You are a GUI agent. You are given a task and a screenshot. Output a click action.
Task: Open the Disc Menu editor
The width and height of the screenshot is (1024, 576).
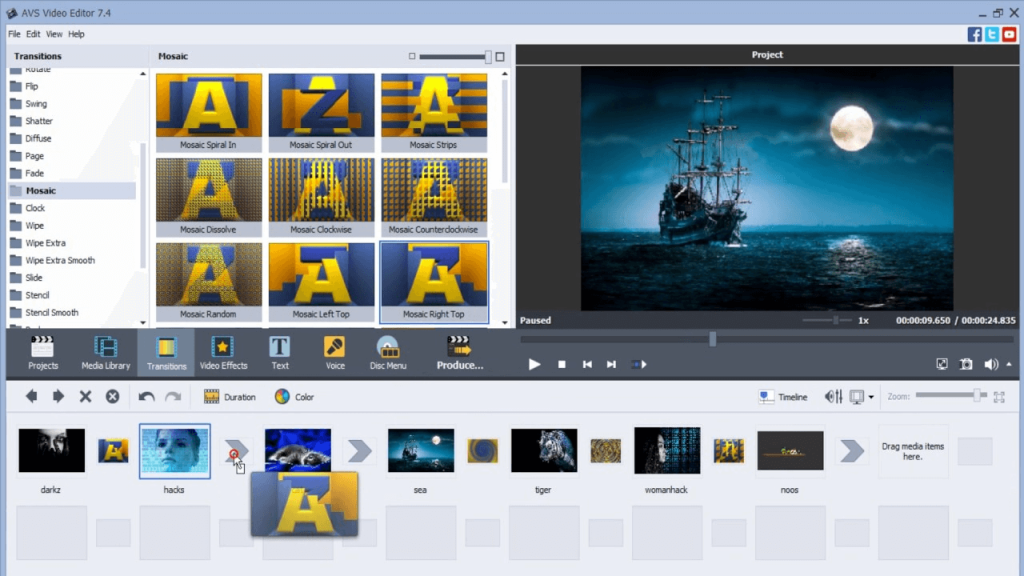pos(388,352)
